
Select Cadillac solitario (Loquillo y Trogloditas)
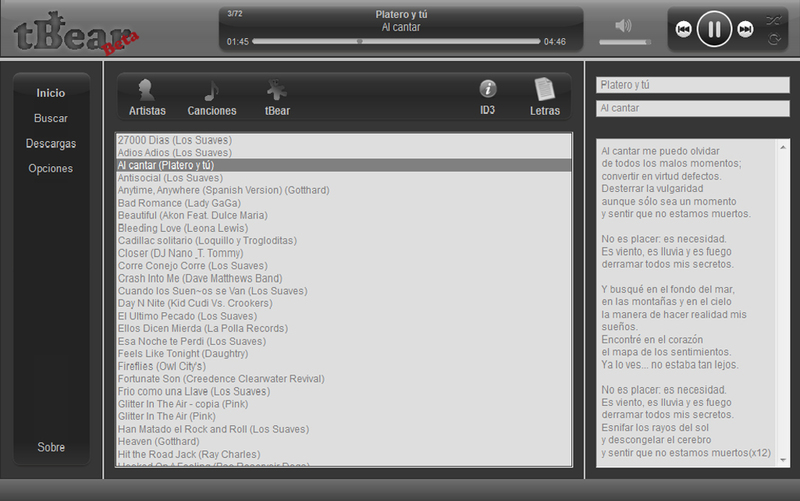344,240
